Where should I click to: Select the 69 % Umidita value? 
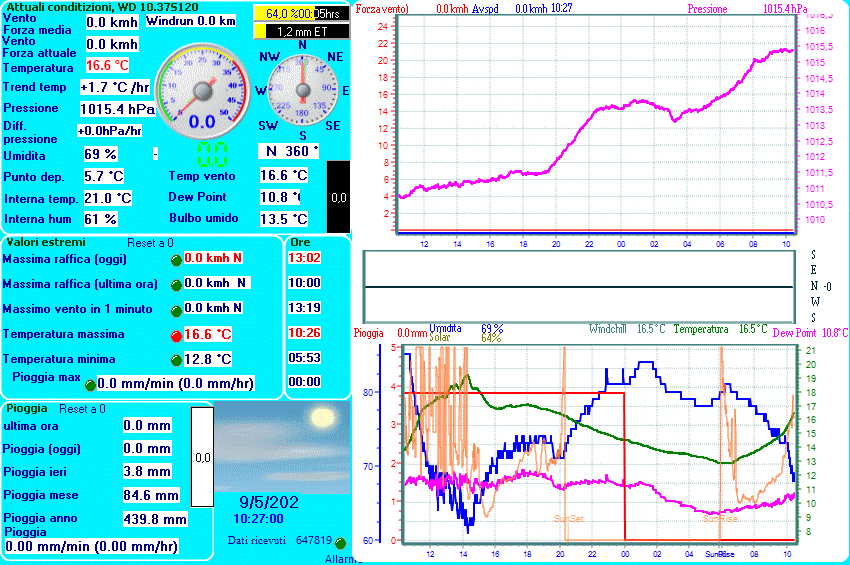pos(100,154)
